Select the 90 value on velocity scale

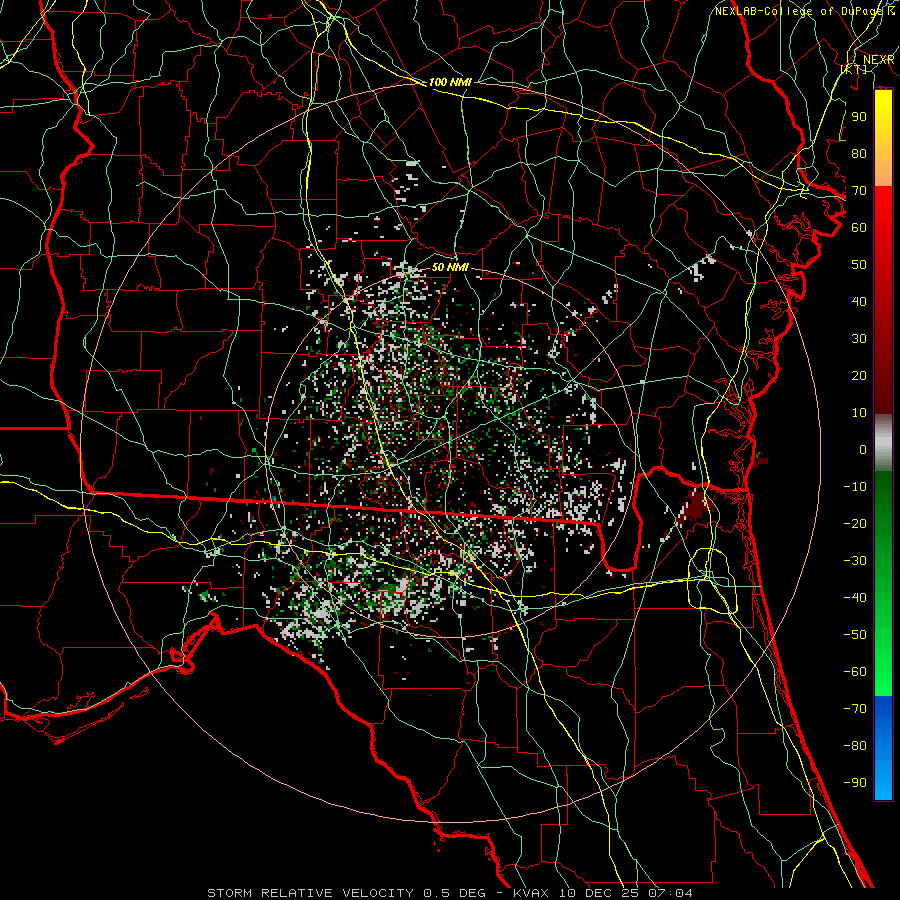click(x=859, y=117)
